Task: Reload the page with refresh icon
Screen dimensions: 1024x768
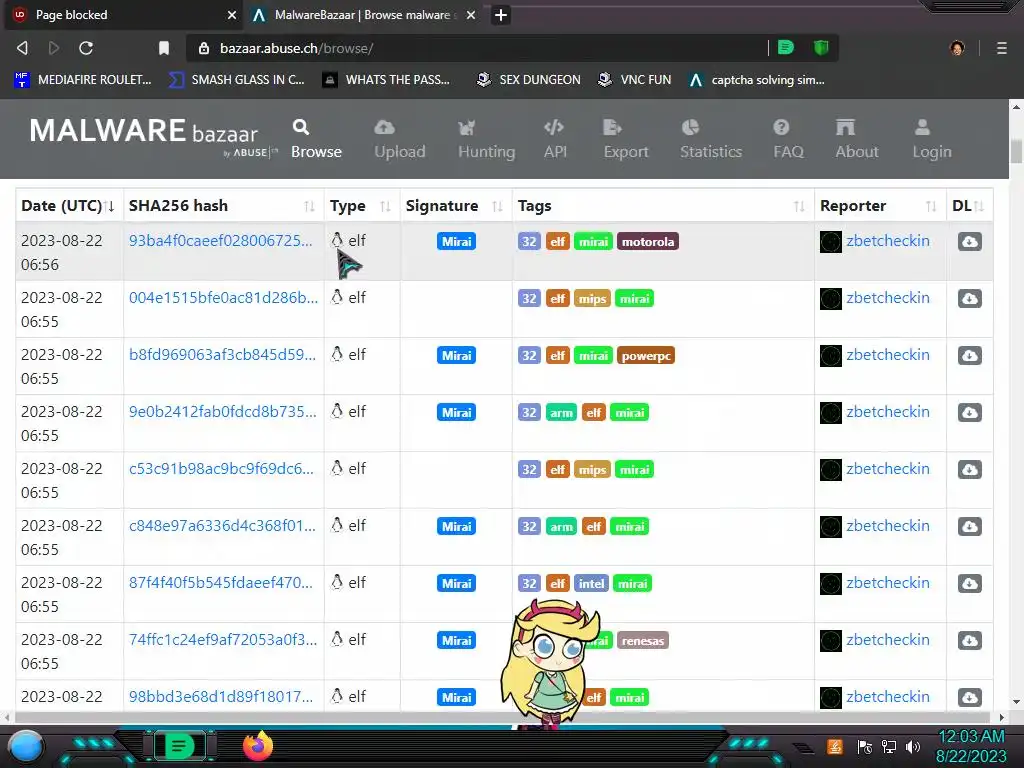Action: pos(86,48)
